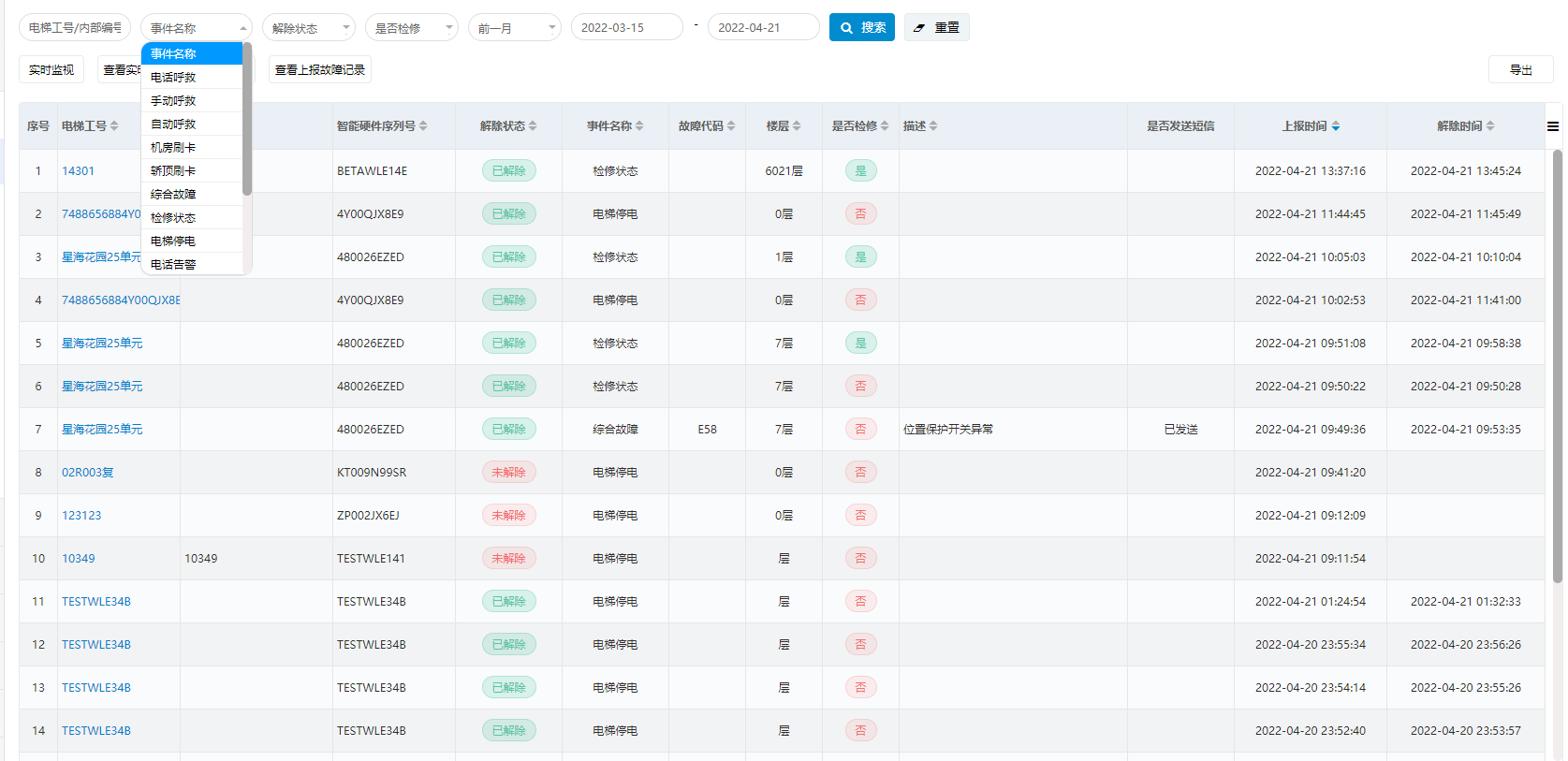Click the sort arrows on 解除状态 header
The width and height of the screenshot is (1568, 761).
tap(533, 126)
